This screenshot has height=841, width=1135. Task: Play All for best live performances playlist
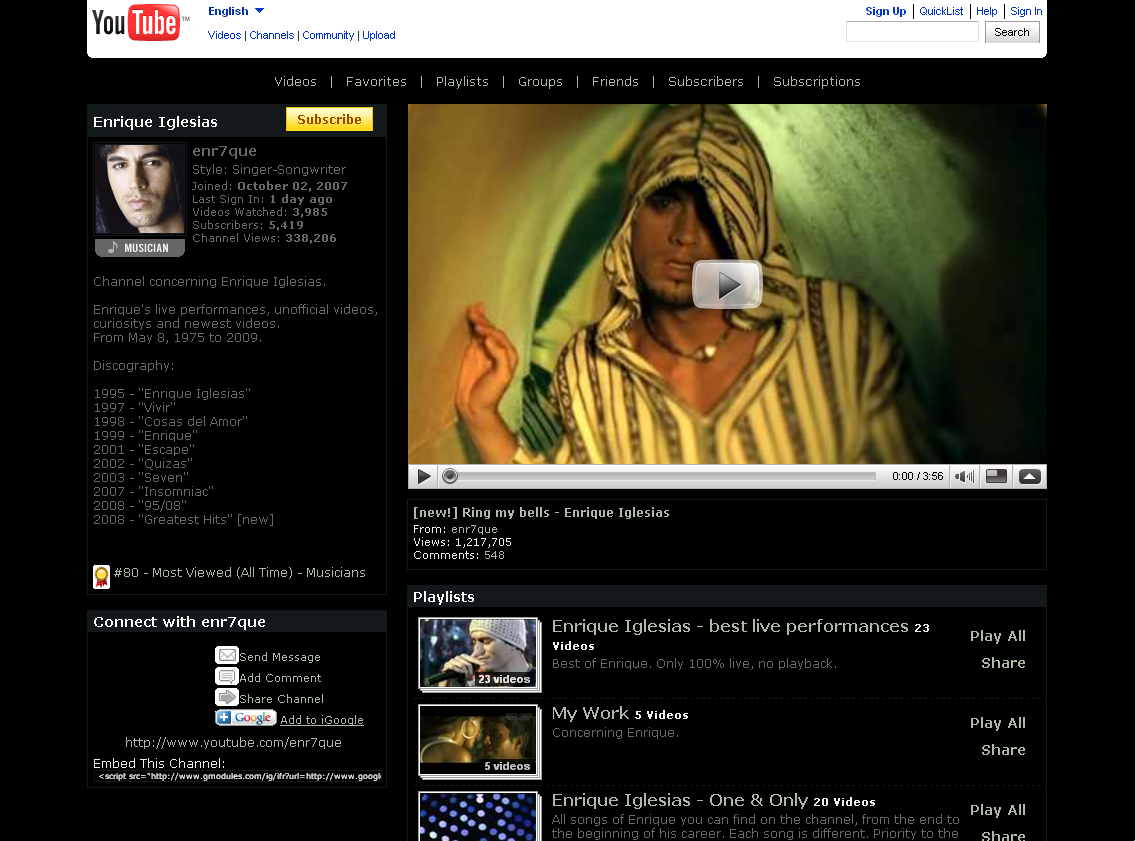(x=997, y=636)
